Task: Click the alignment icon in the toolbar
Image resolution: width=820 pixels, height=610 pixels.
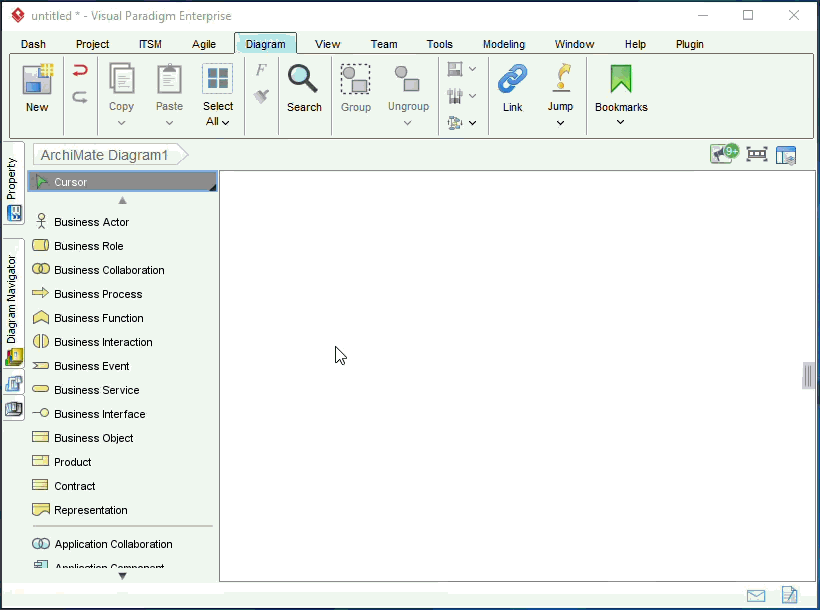Action: pos(455,69)
